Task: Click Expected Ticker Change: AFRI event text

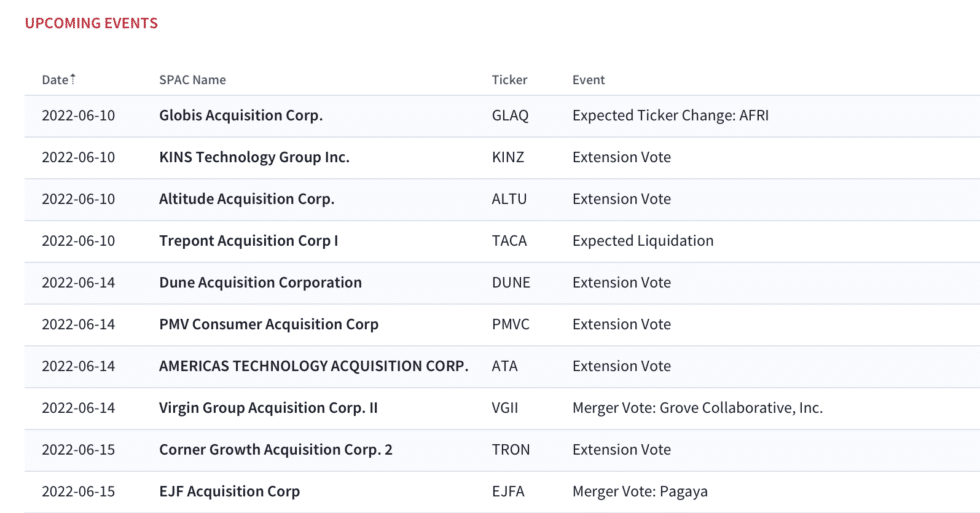Action: pos(671,116)
